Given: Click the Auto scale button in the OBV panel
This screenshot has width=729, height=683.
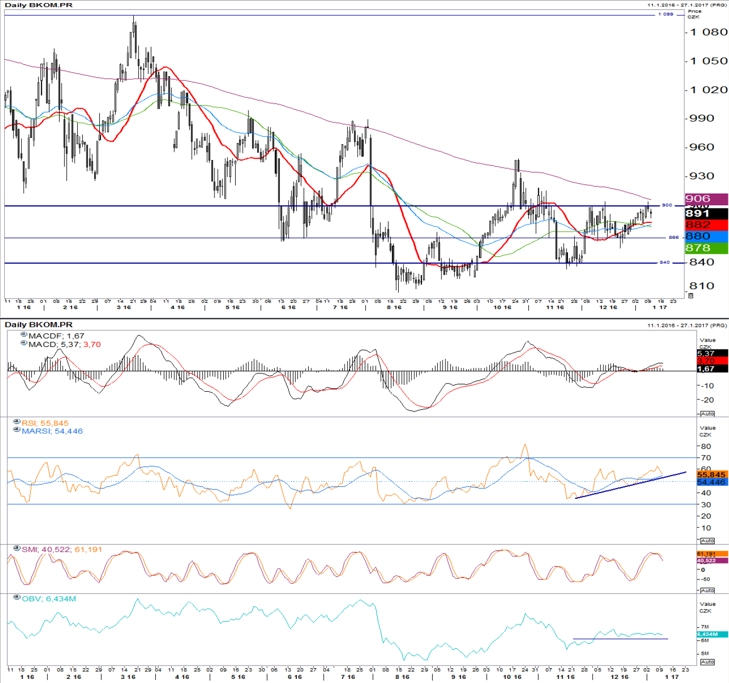Looking at the screenshot, I should (x=707, y=662).
